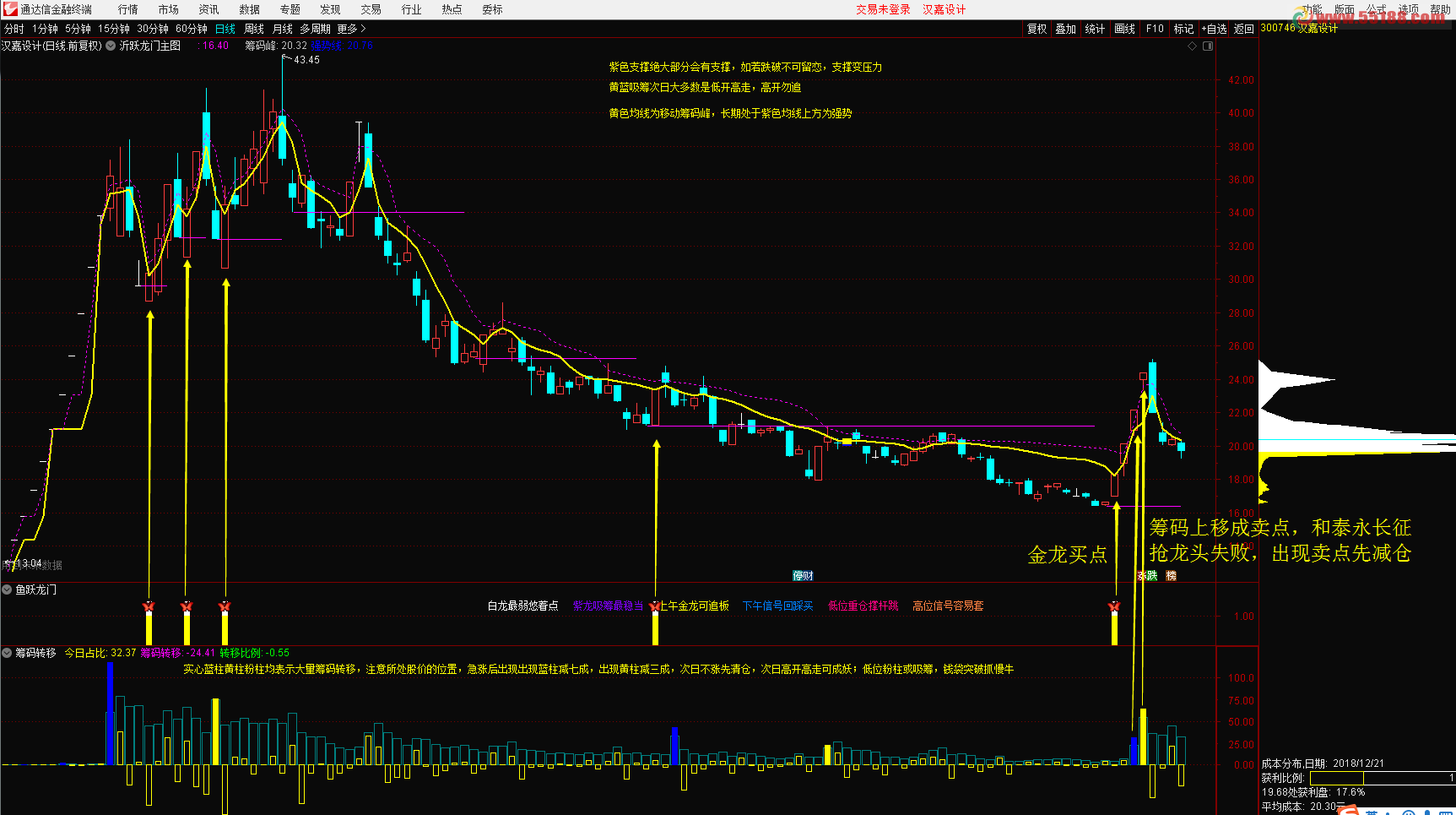Click the 画线 drawing button

1124,29
